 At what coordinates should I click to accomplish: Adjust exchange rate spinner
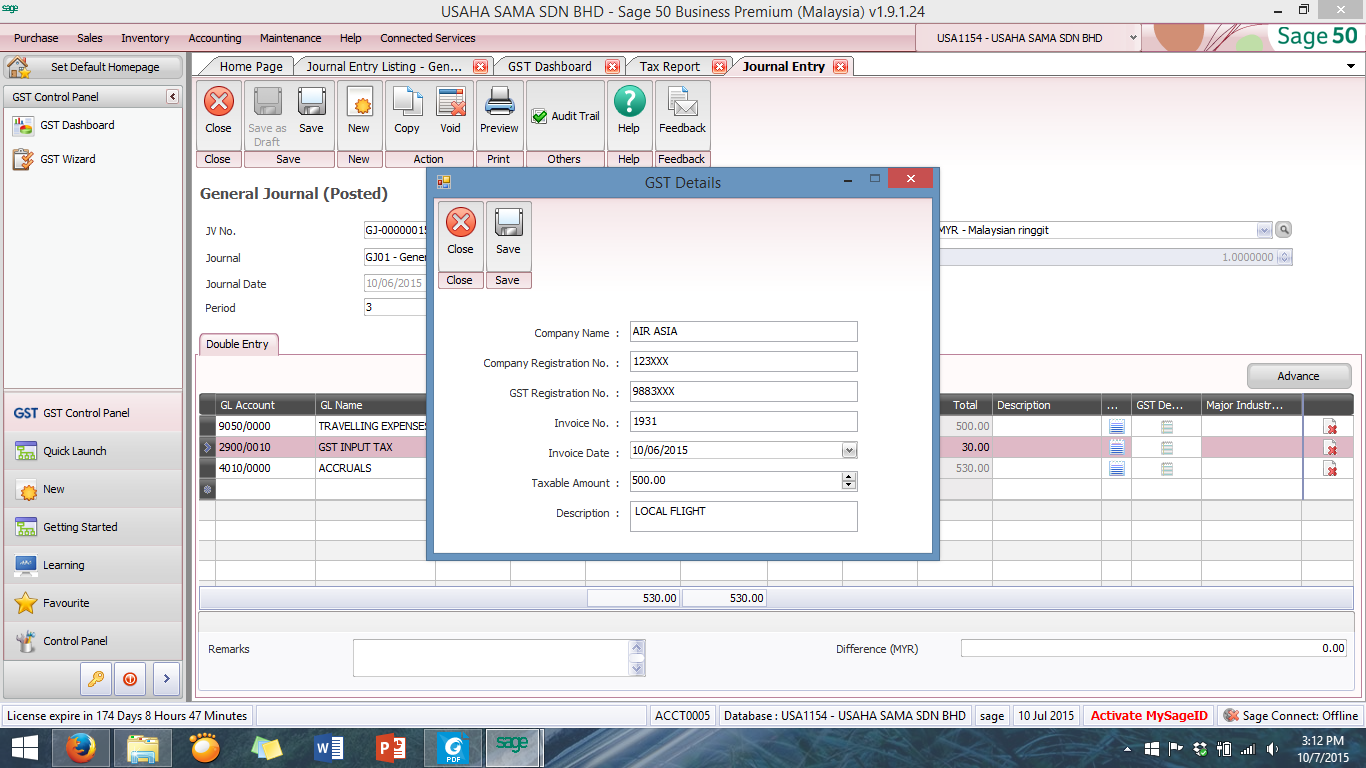[x=1285, y=257]
